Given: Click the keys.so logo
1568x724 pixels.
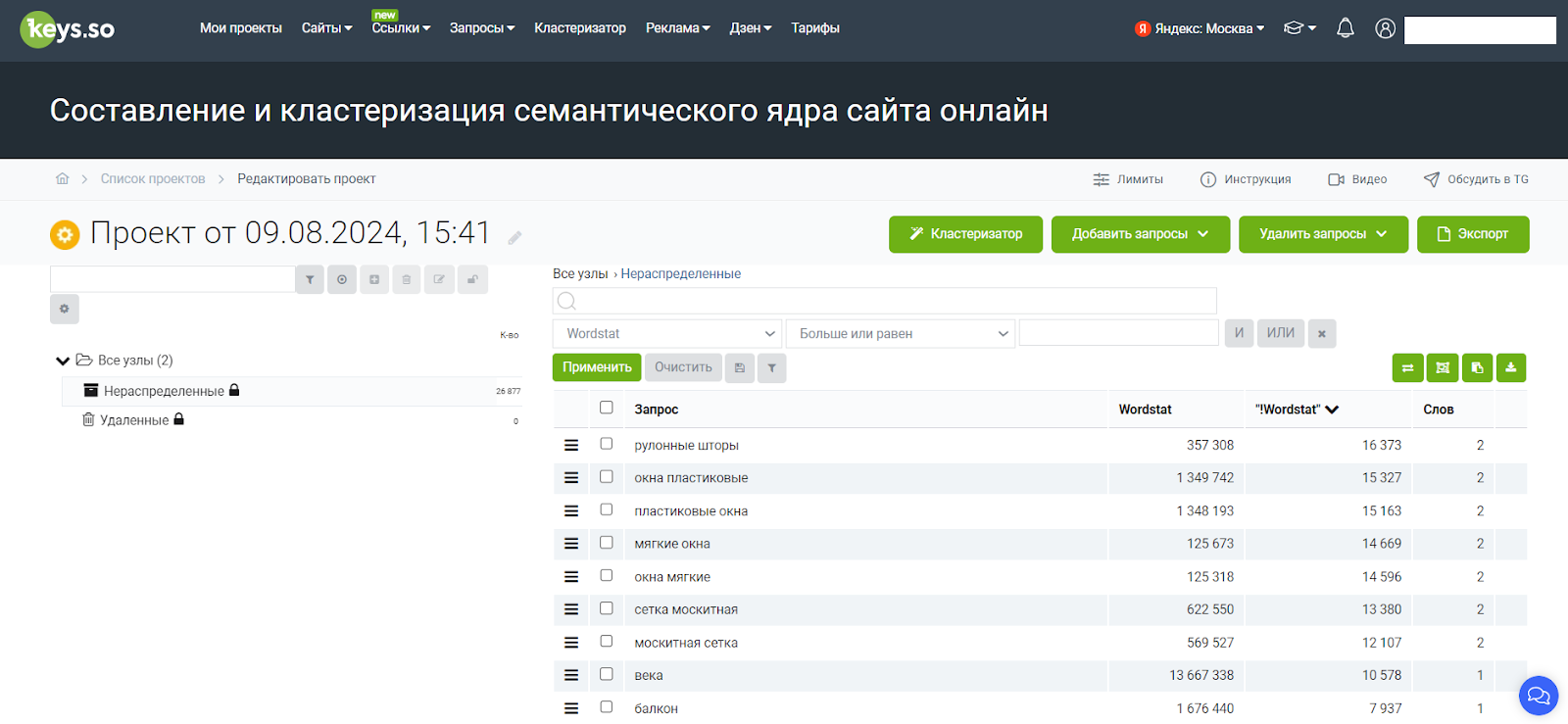Looking at the screenshot, I should [68, 29].
